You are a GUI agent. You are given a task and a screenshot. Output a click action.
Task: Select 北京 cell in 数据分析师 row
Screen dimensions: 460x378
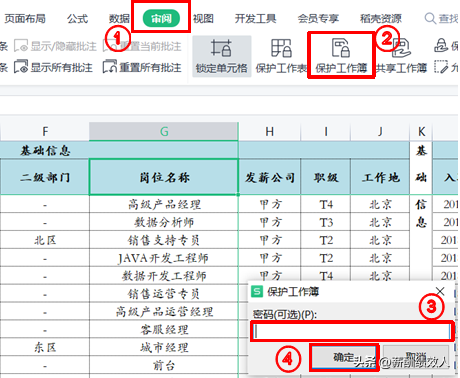pos(380,222)
